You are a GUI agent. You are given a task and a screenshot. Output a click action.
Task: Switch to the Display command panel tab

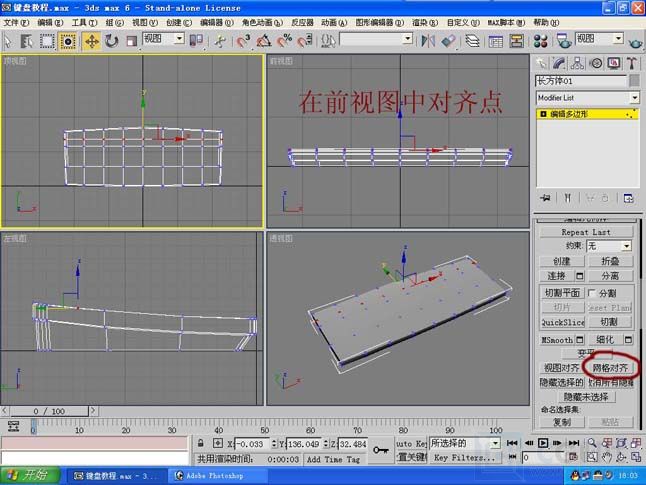pos(614,63)
